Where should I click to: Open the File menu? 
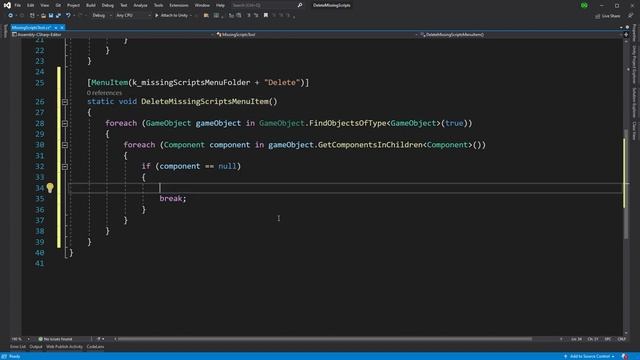[x=18, y=5]
